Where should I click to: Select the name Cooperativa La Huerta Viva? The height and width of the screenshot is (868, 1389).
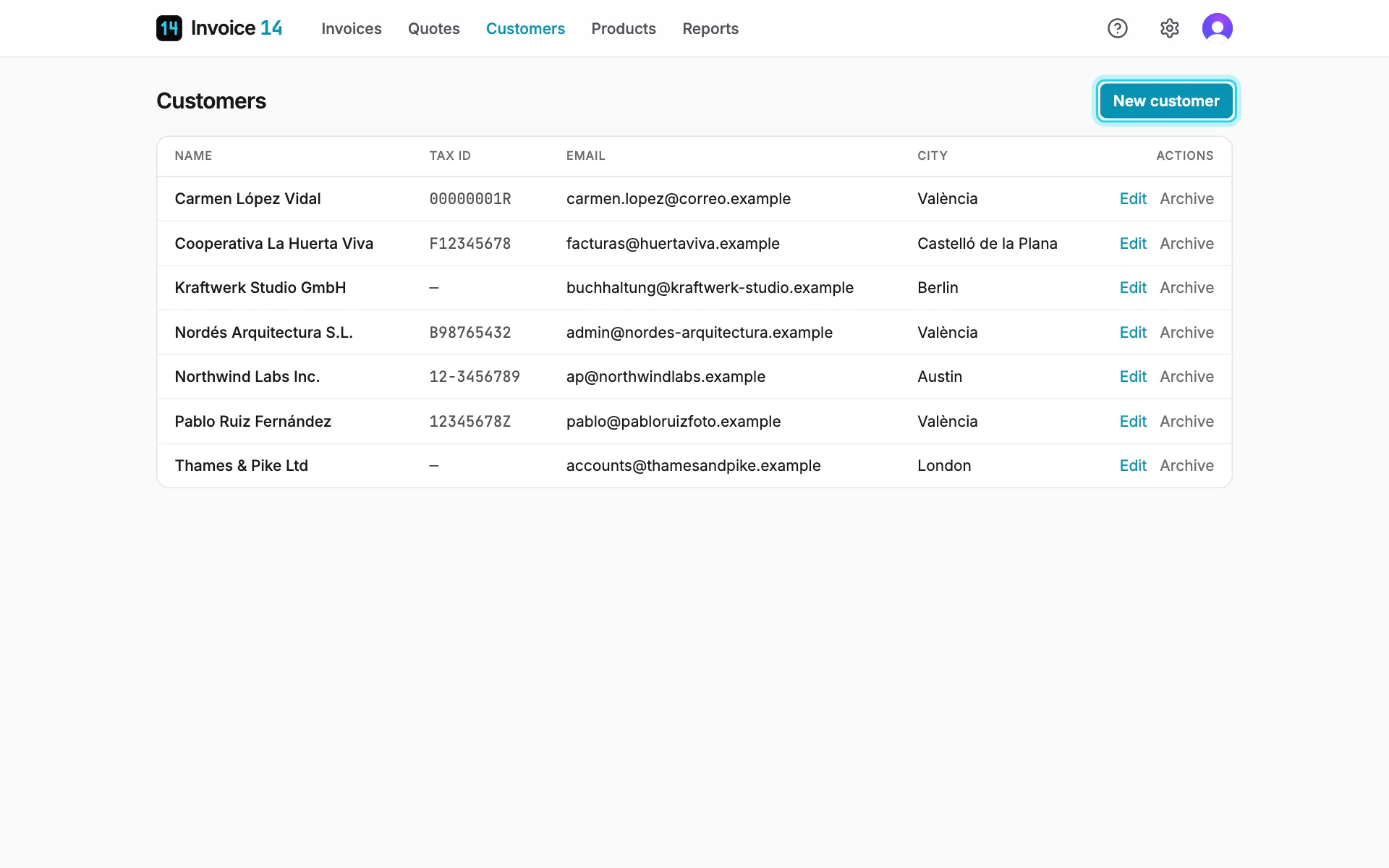274,244
